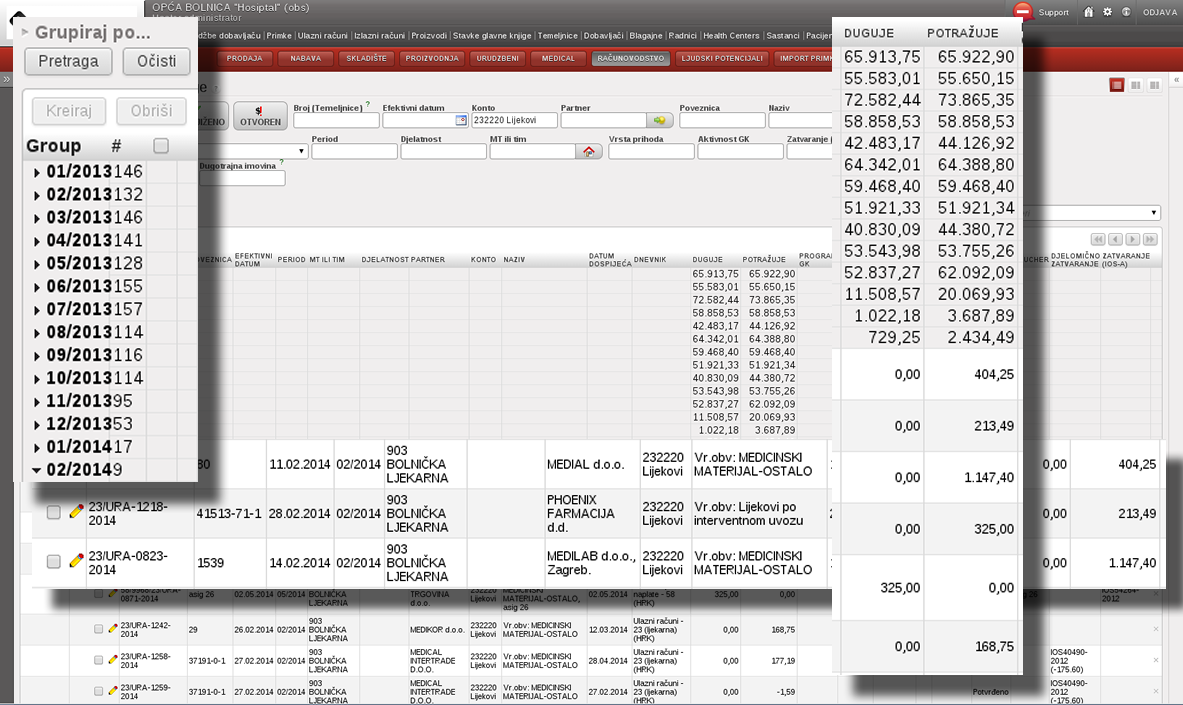Click the Partner lookup icon button
Image resolution: width=1183 pixels, height=705 pixels.
[x=660, y=120]
